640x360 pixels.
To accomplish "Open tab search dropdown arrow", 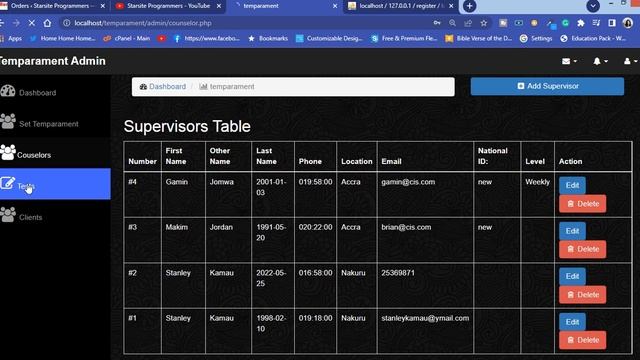I will [x=593, y=6].
